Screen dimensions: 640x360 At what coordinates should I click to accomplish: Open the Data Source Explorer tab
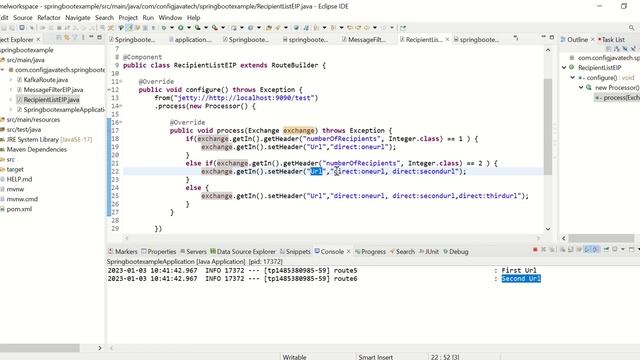[243, 251]
